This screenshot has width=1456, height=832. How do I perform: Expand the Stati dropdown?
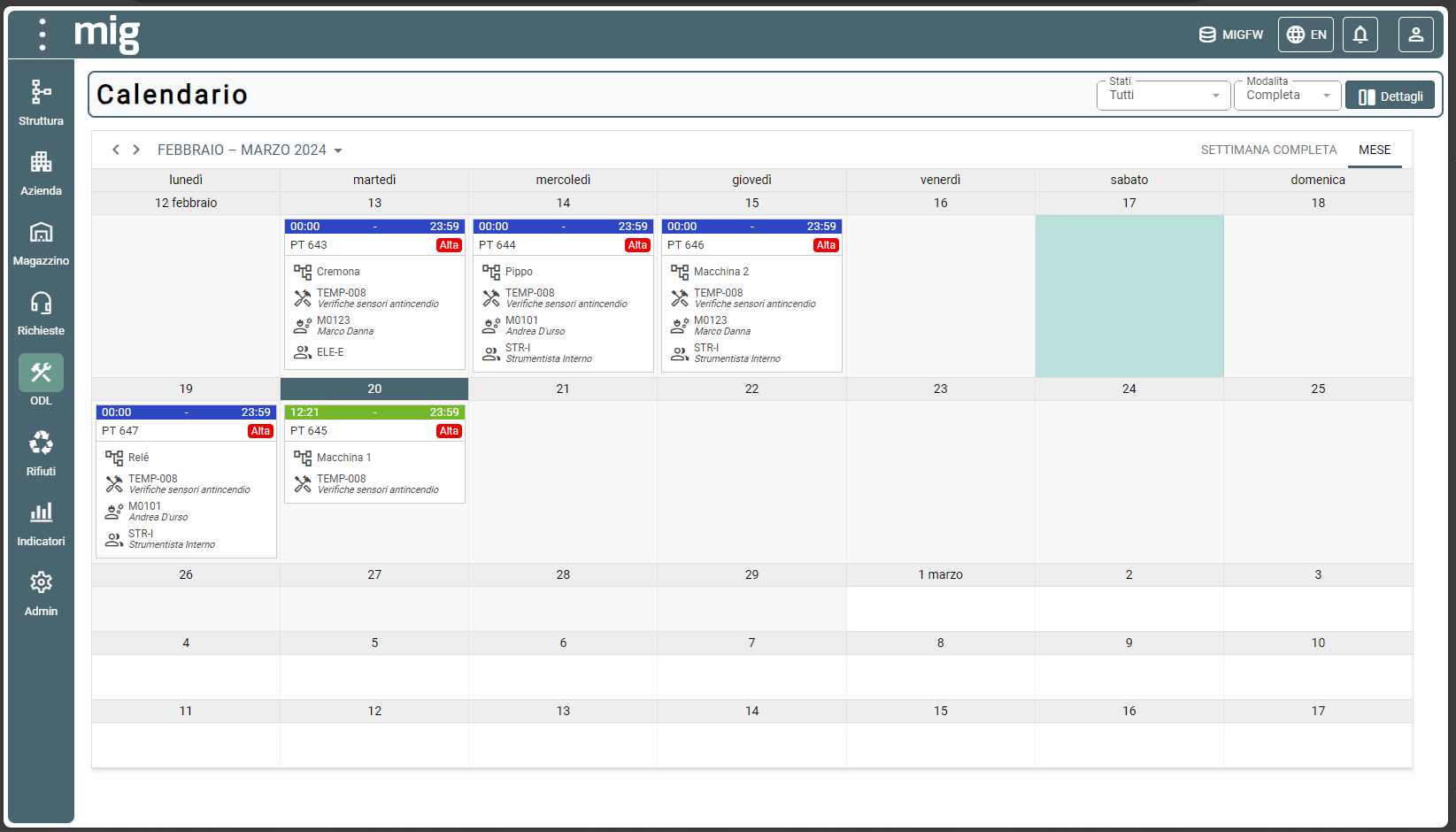point(1163,96)
